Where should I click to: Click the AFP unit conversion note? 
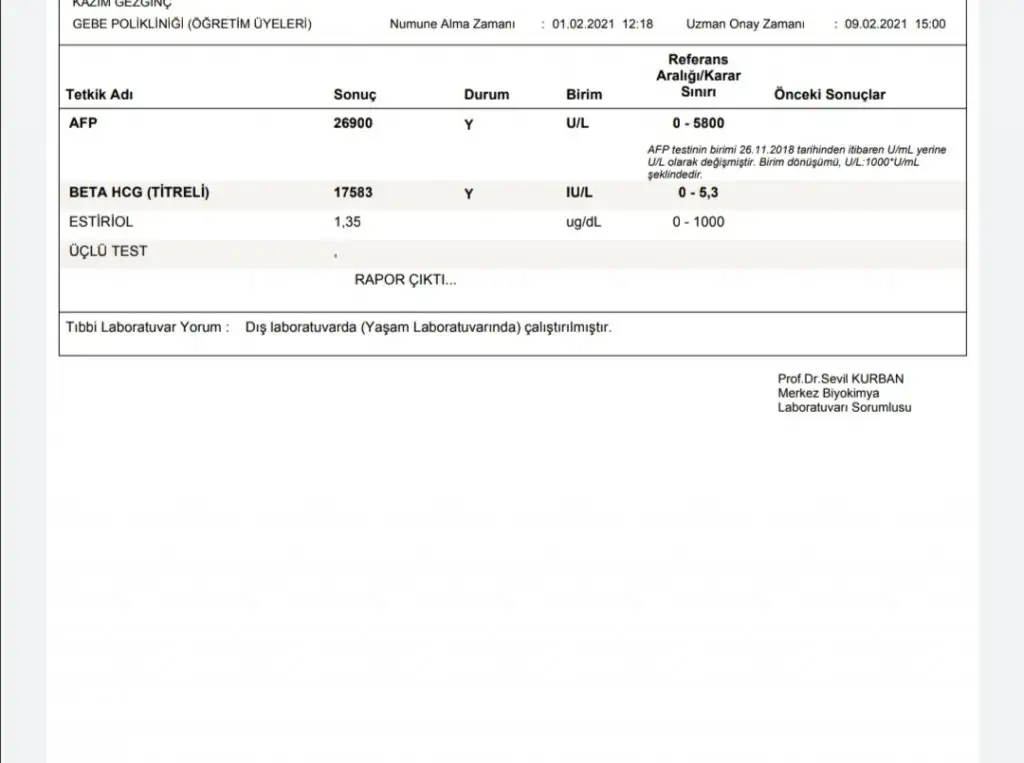click(797, 162)
